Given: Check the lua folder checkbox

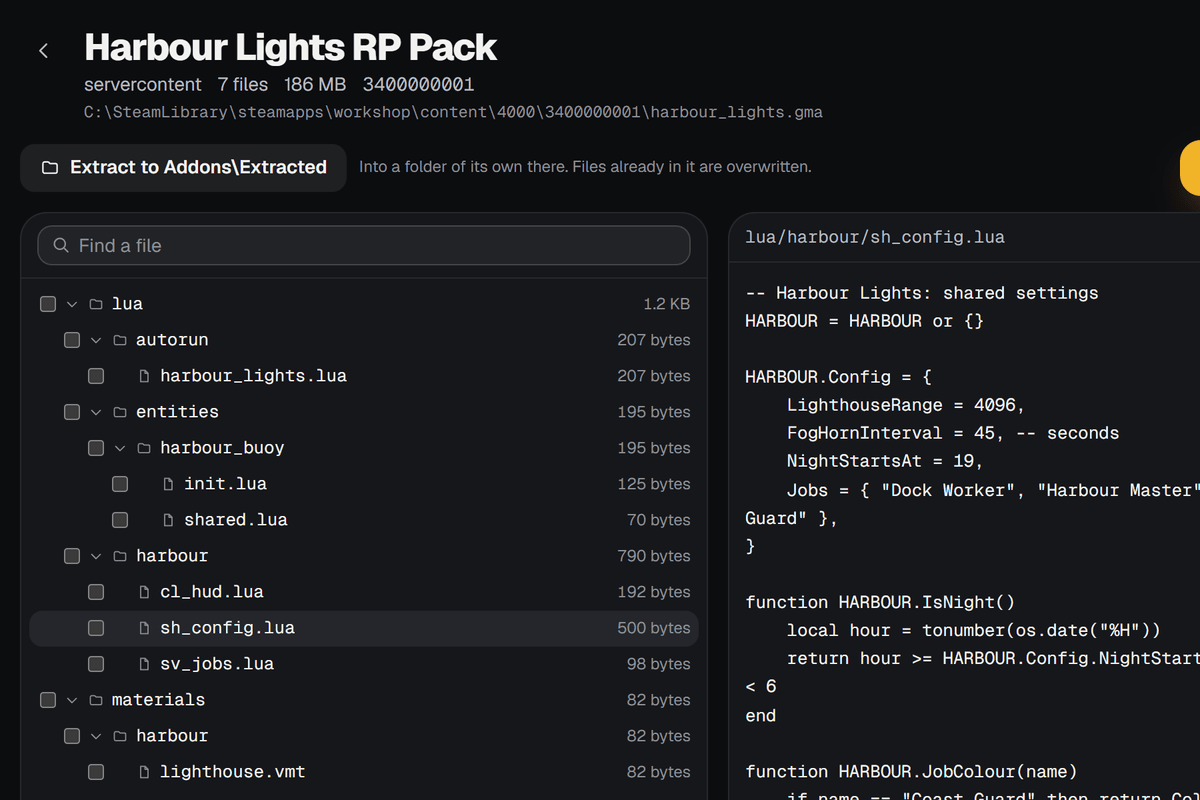Looking at the screenshot, I should coord(48,304).
